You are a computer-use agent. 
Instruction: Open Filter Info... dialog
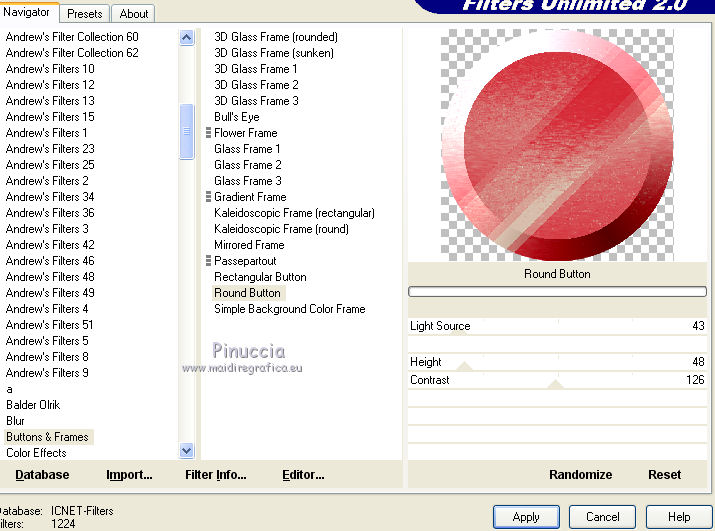tap(216, 474)
